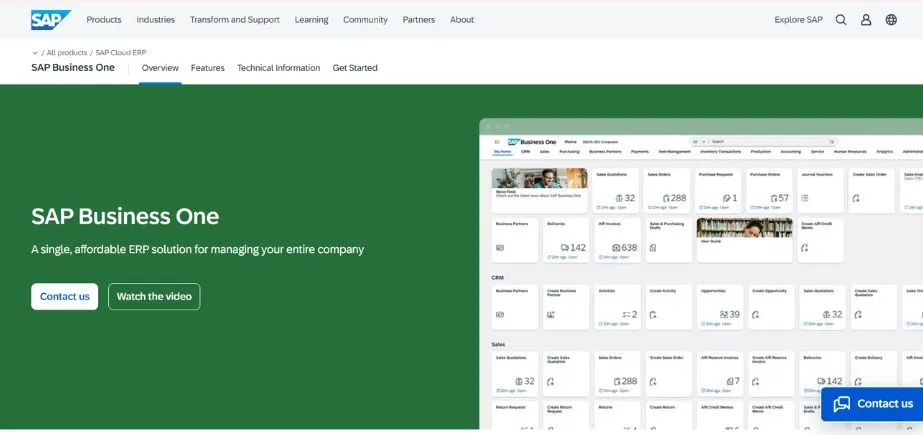Switch to the Features tab
The image size is (923, 435).
pyautogui.click(x=207, y=68)
